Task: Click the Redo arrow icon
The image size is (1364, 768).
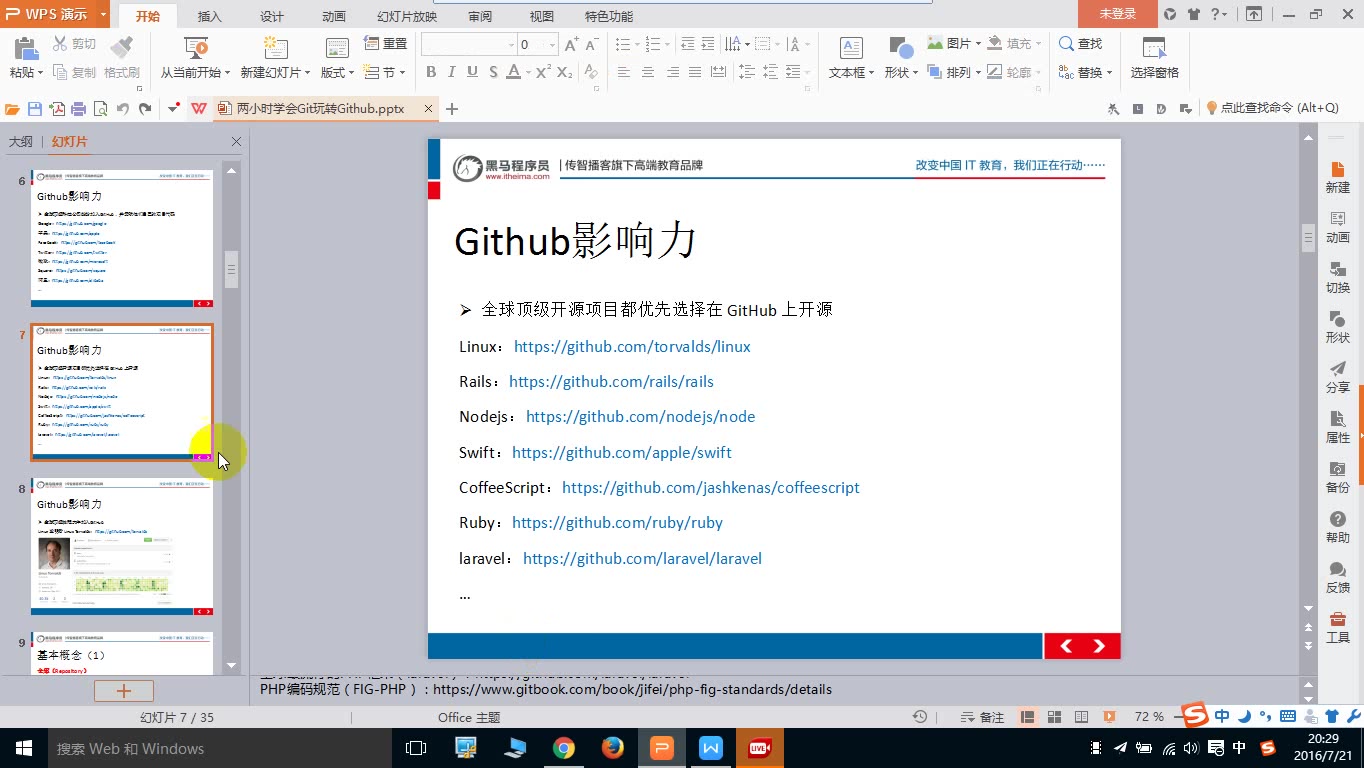Action: tap(145, 109)
